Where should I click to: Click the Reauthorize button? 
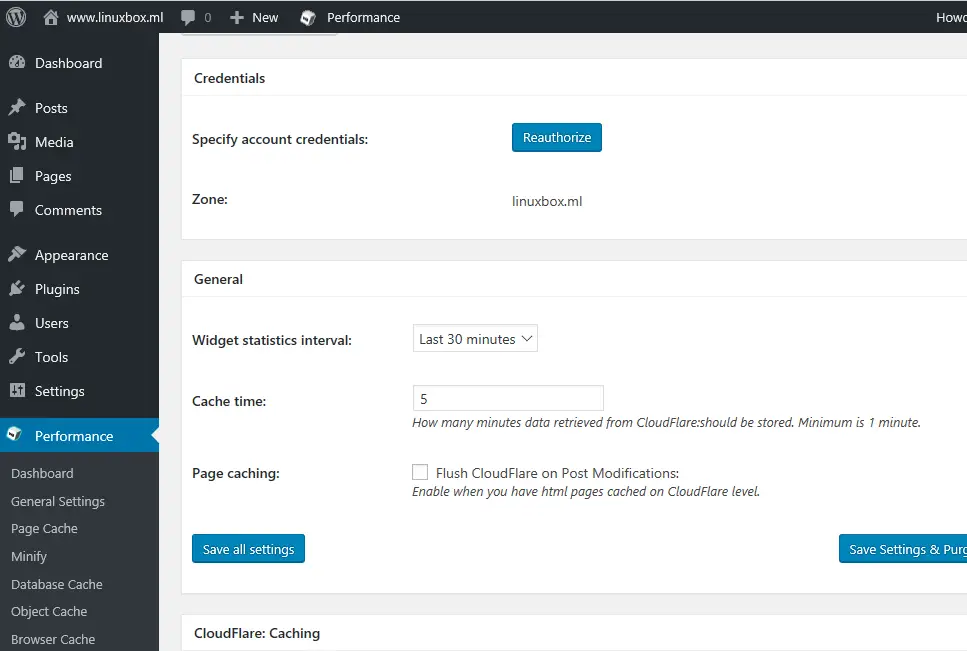click(x=556, y=137)
